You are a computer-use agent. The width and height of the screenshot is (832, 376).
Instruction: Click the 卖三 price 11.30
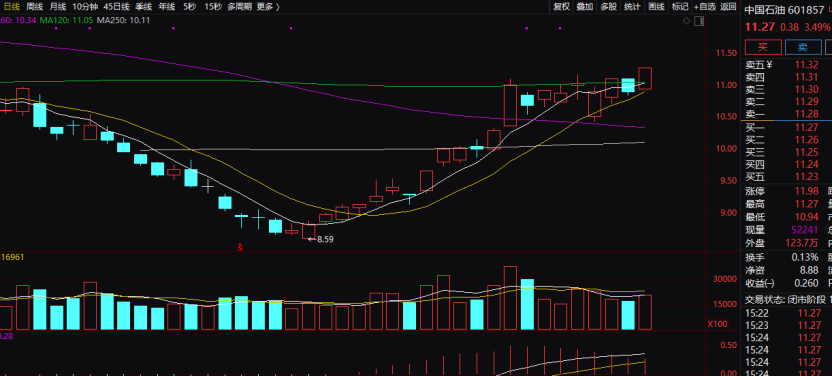click(x=807, y=89)
